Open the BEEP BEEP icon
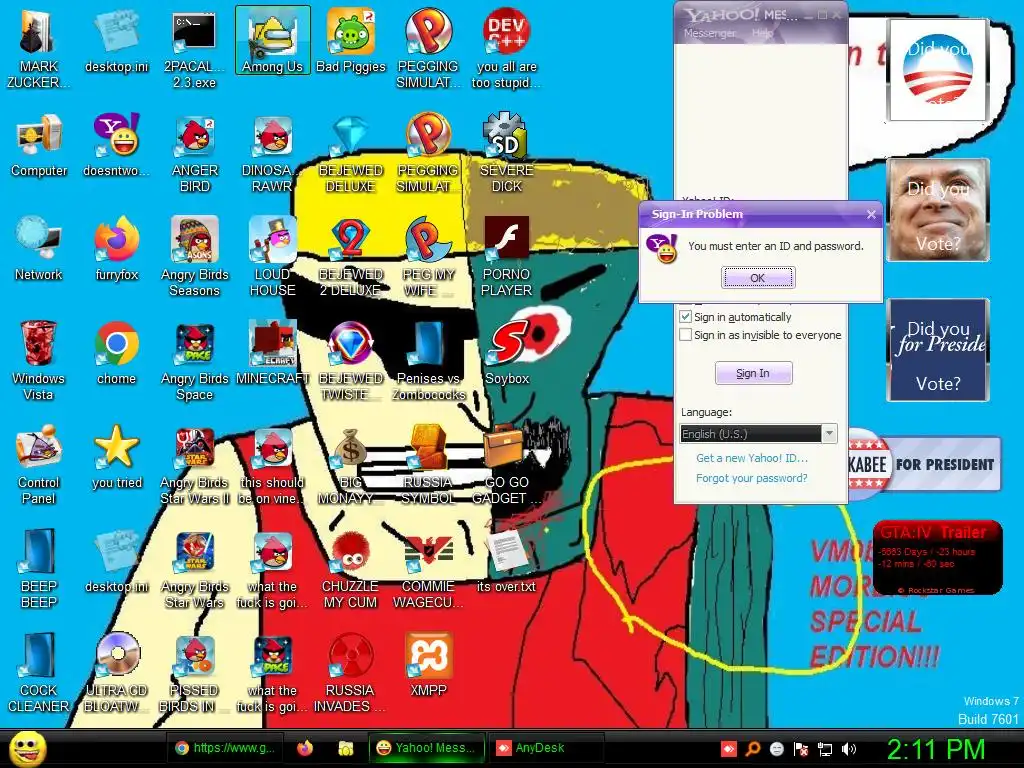Image resolution: width=1024 pixels, height=768 pixels. [x=38, y=568]
